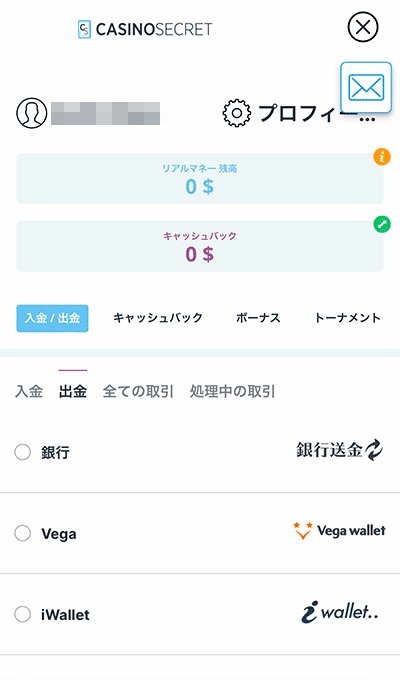Viewport: 400px width, 680px height.
Task: Click the orange info icon on real money balance
Action: point(382,157)
